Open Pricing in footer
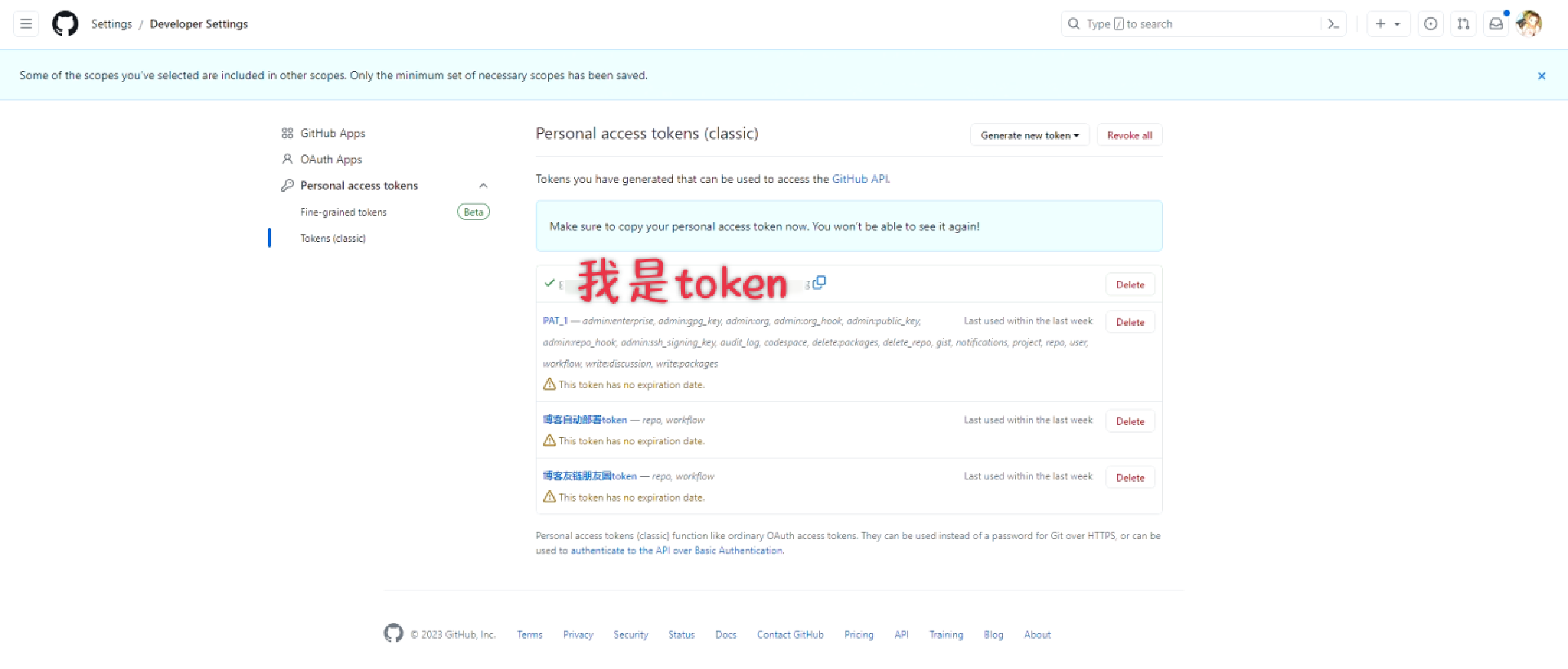 coord(858,635)
